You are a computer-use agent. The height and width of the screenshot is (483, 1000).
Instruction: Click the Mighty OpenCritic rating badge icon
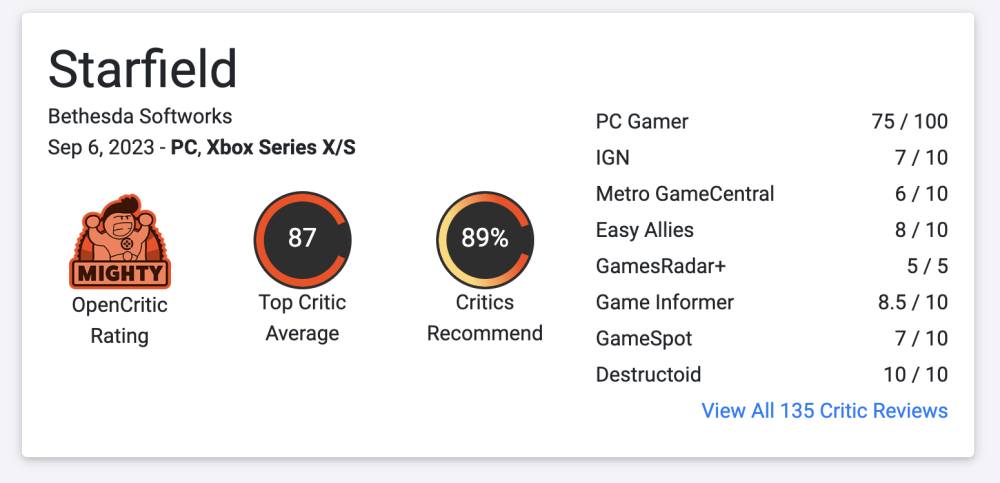[x=119, y=241]
